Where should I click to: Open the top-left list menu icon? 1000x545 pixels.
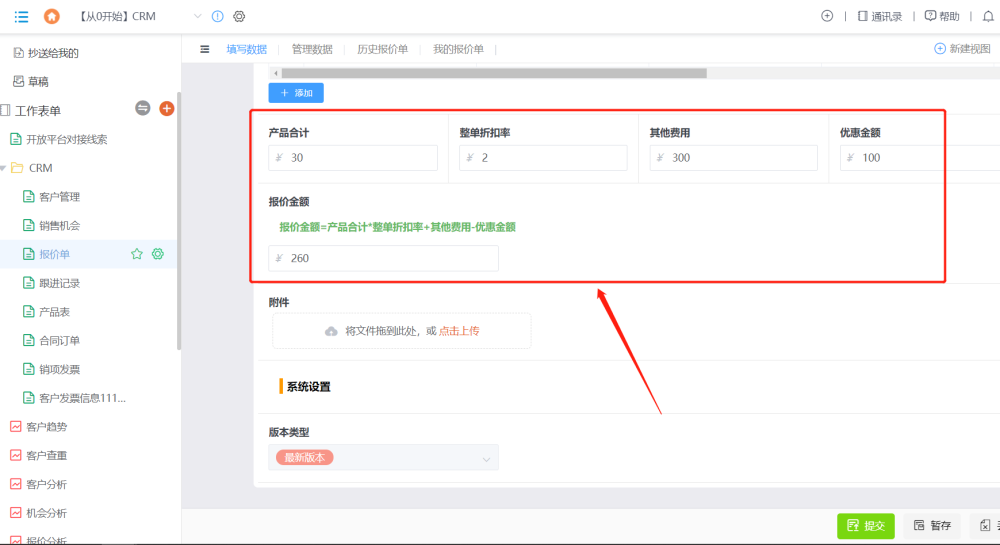click(x=21, y=17)
